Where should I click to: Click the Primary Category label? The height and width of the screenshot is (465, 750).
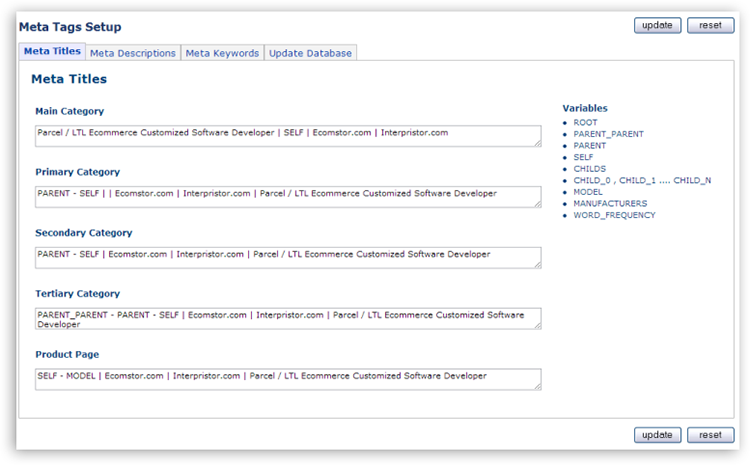tap(77, 172)
